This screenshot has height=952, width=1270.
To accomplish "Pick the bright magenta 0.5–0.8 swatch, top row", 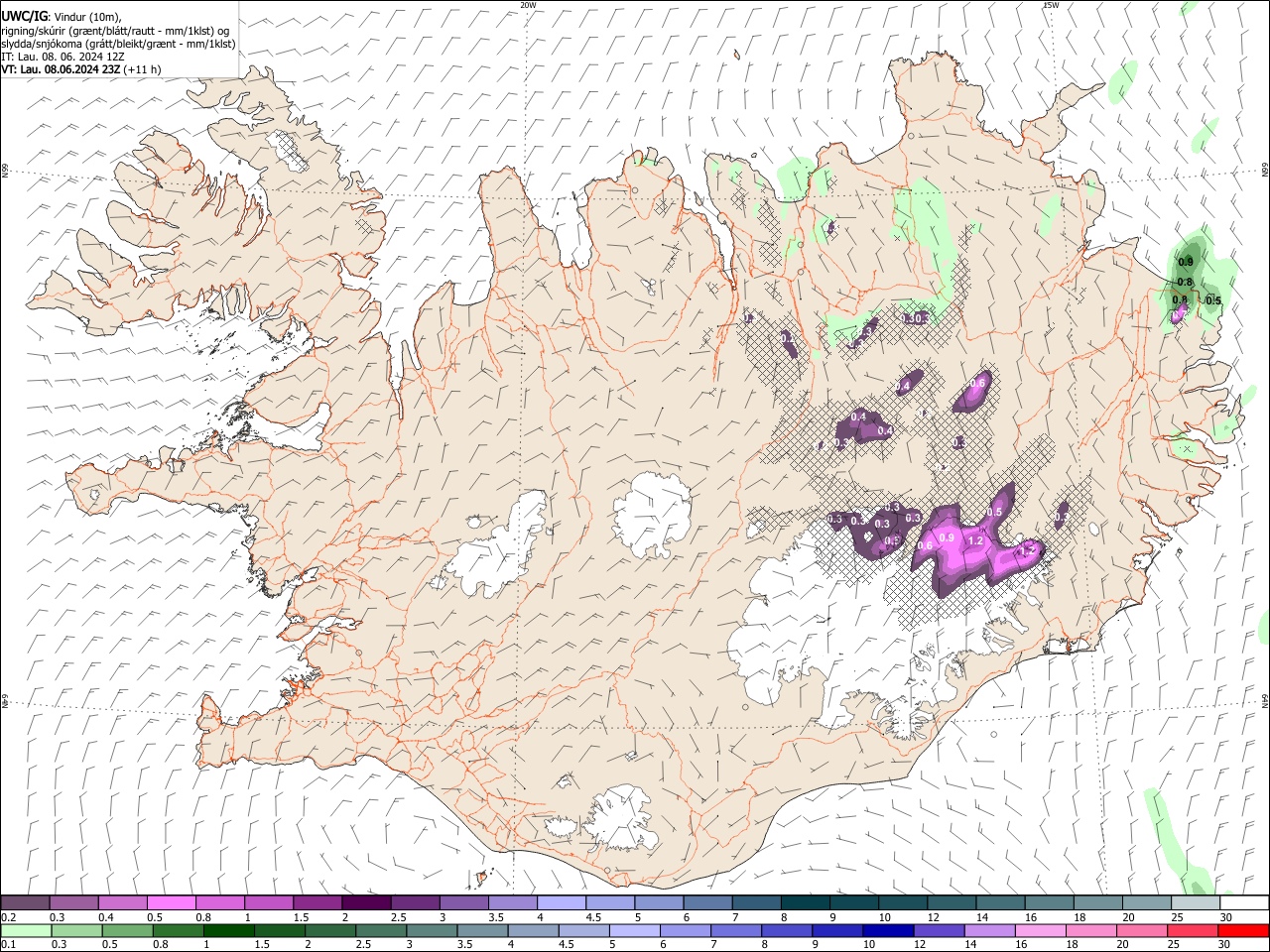I will coord(171,903).
